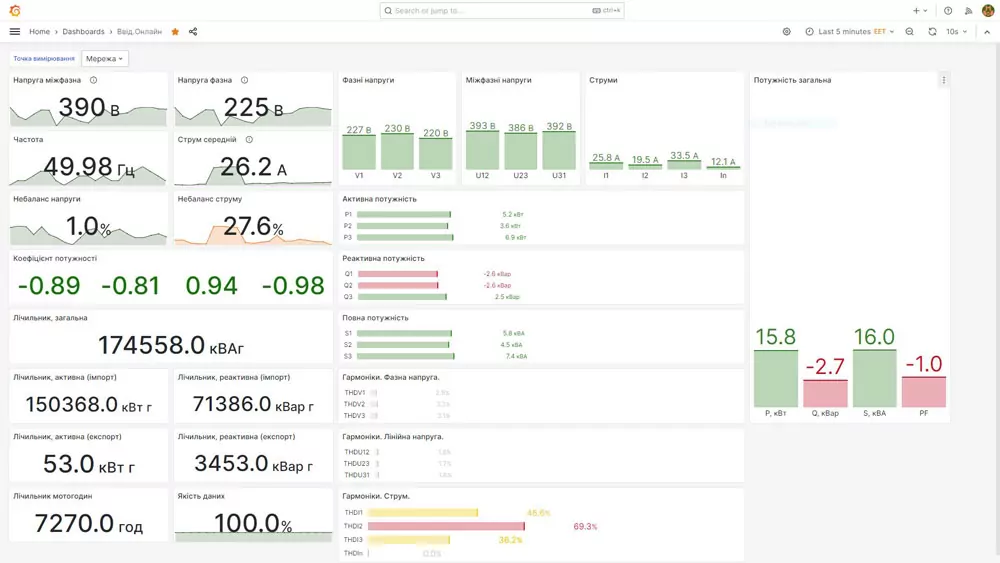Image resolution: width=1000 pixels, height=563 pixels.
Task: Go to the Home breadcrumb
Action: pyautogui.click(x=40, y=31)
